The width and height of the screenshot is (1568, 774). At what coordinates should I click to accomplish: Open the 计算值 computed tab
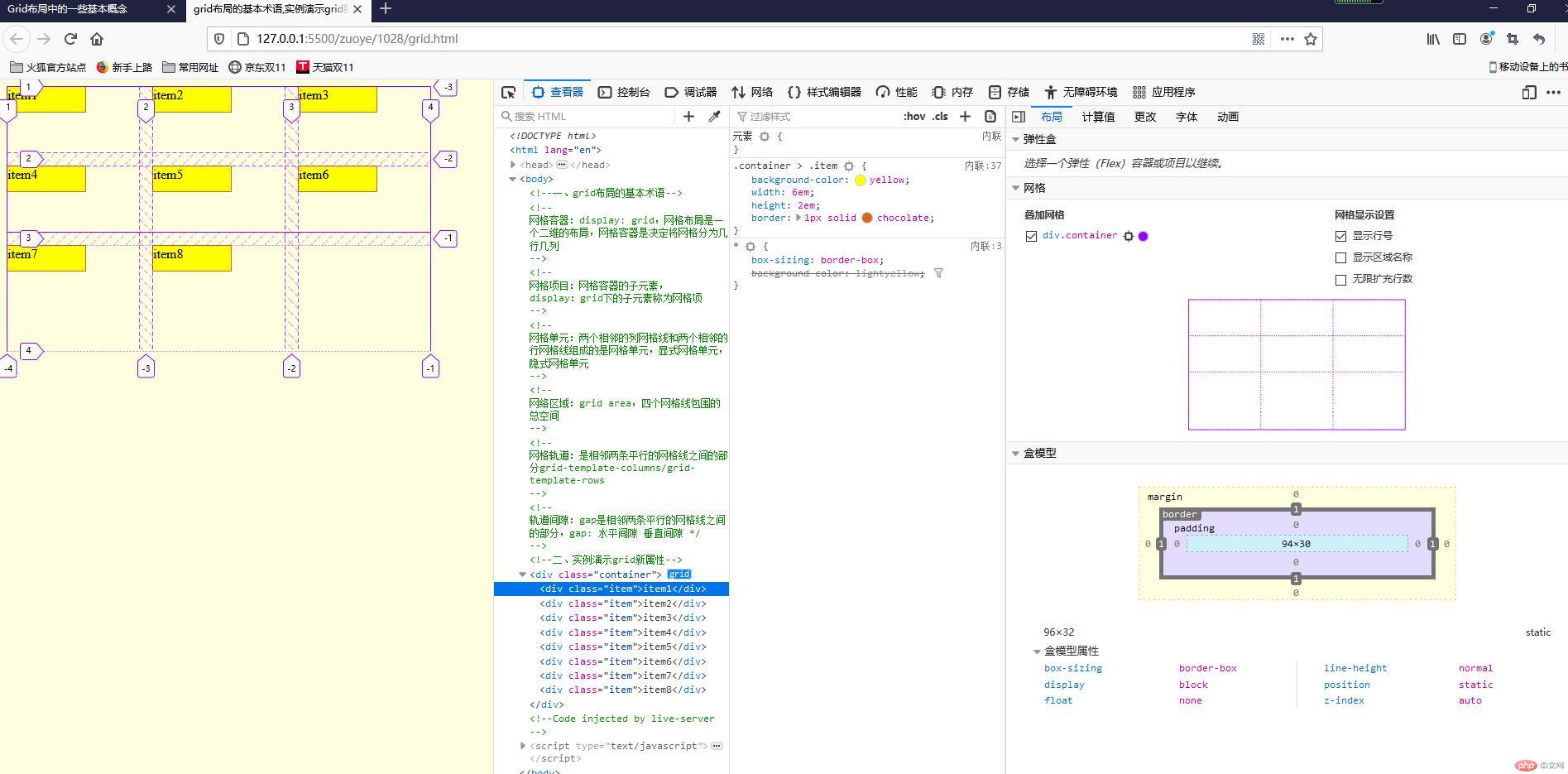click(1098, 117)
